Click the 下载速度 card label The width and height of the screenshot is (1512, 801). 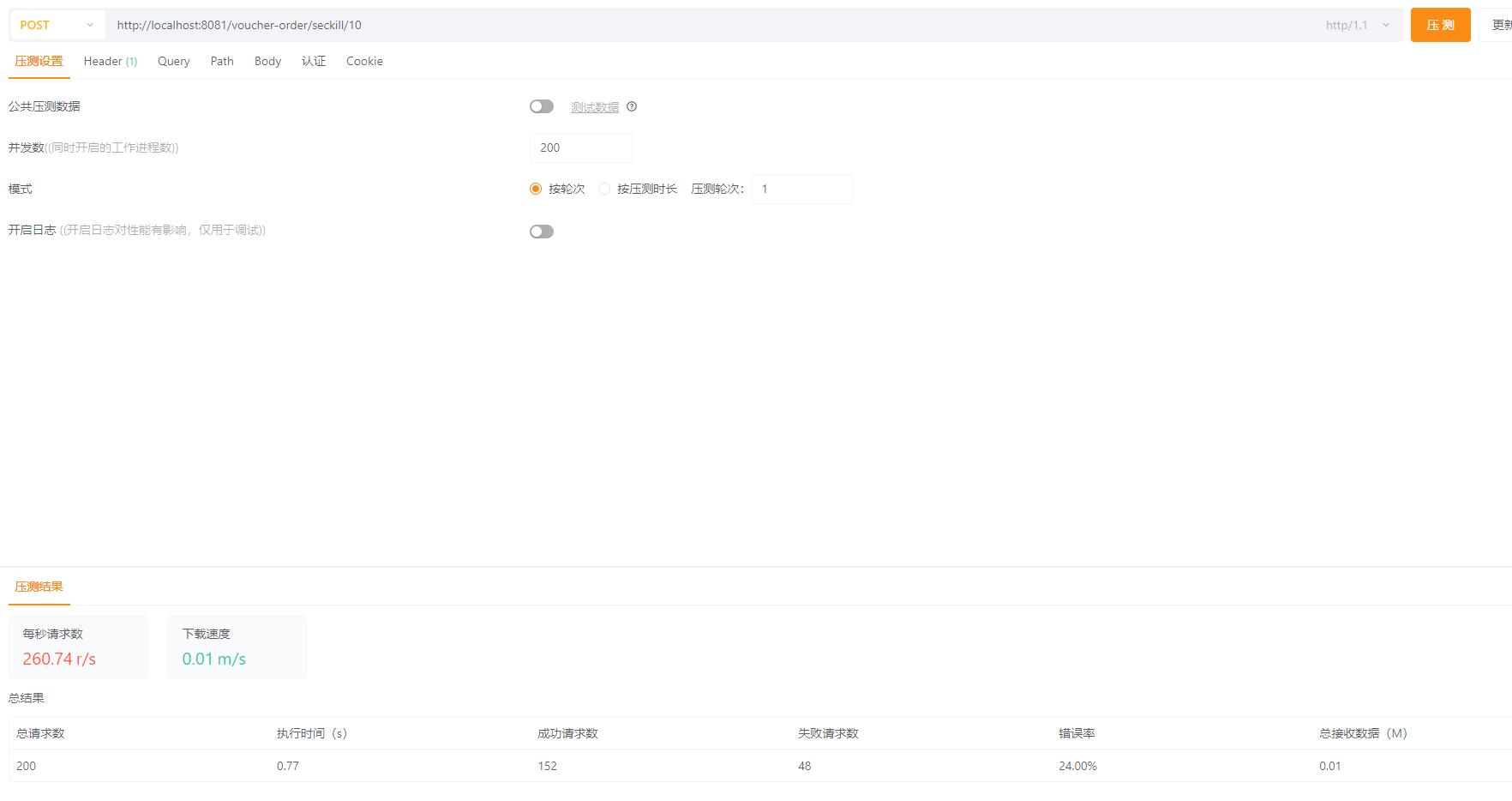pyautogui.click(x=207, y=634)
